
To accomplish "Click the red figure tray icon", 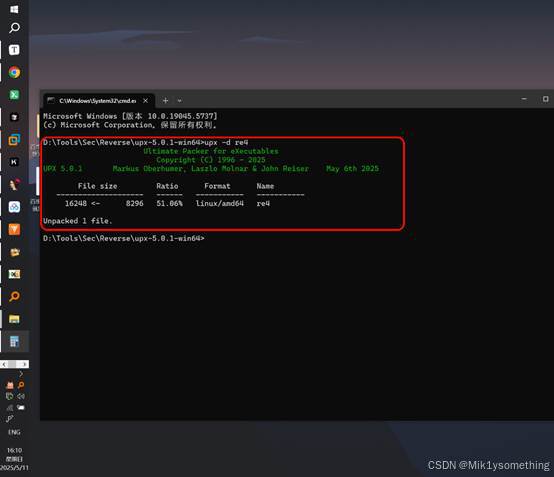I will pyautogui.click(x=10, y=385).
